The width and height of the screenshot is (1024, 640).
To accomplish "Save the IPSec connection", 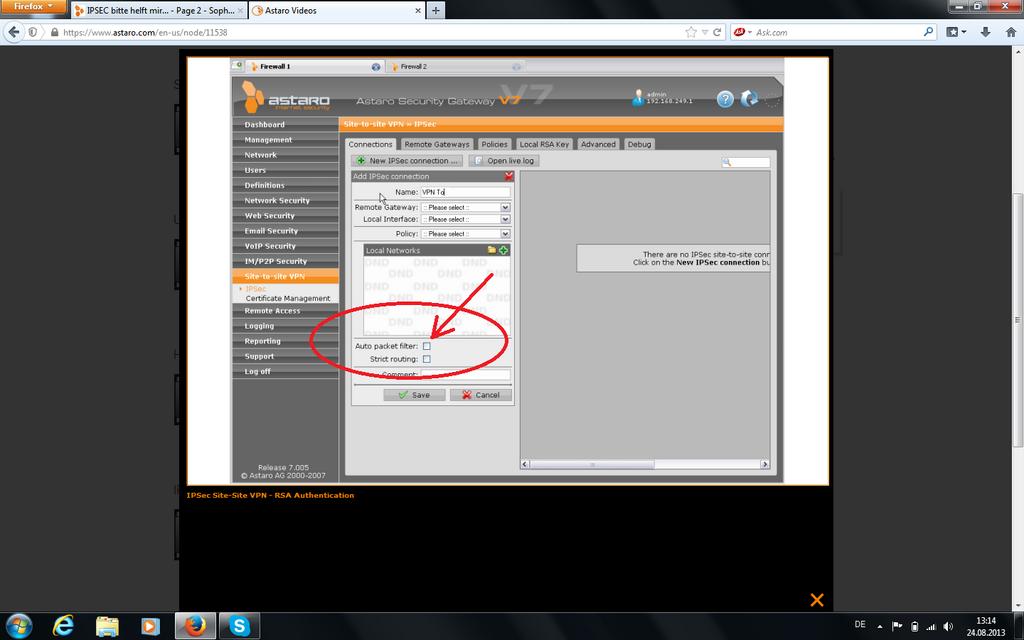I will (x=414, y=395).
